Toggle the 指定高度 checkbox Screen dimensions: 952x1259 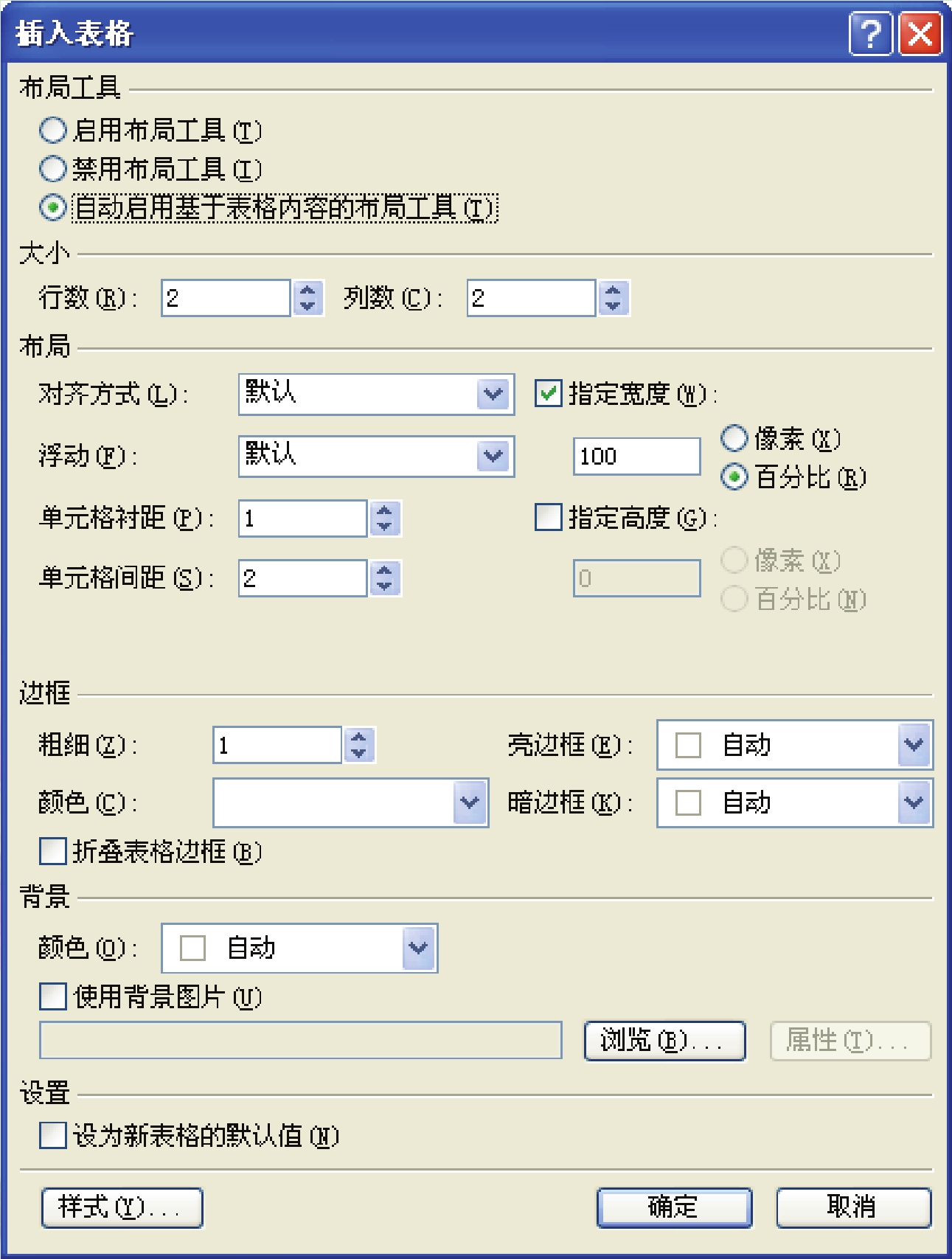click(x=548, y=517)
